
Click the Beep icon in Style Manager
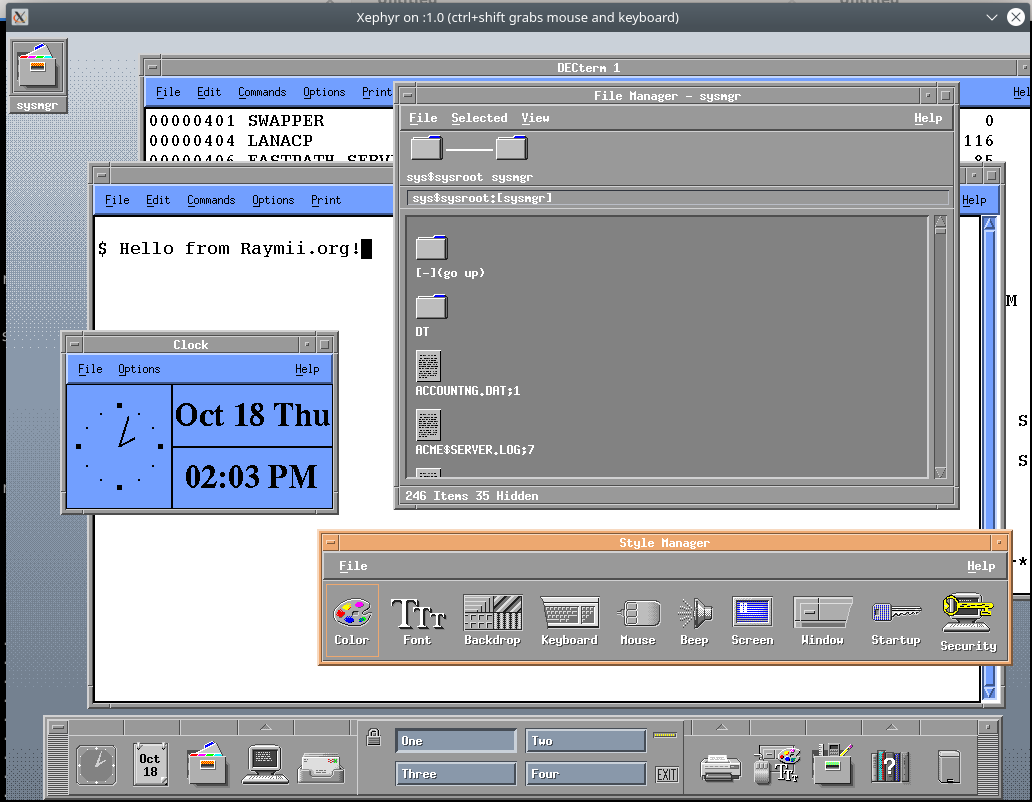coord(694,615)
